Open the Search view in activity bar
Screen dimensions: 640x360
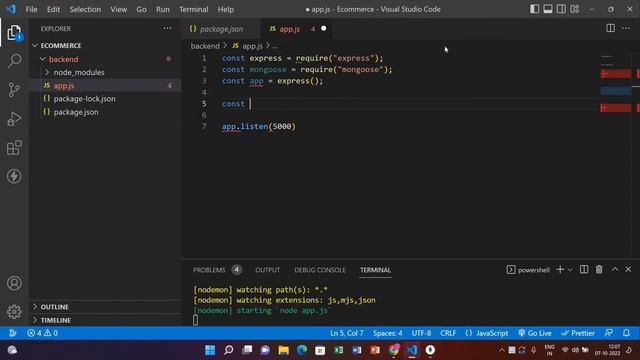(x=14, y=61)
